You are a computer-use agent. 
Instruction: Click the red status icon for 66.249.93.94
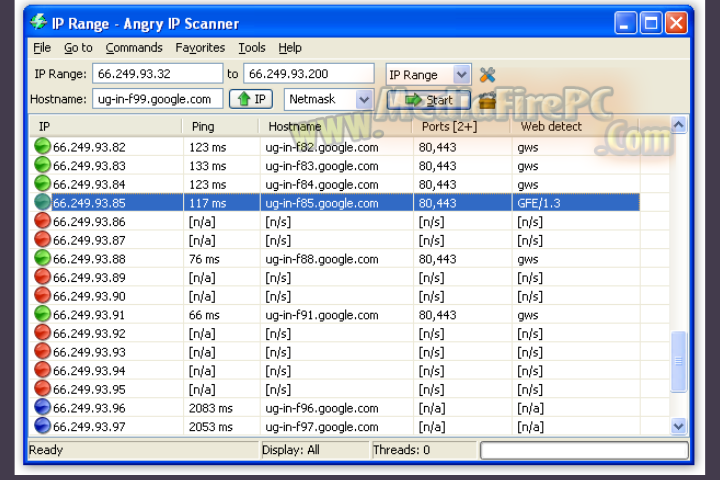[x=42, y=370]
